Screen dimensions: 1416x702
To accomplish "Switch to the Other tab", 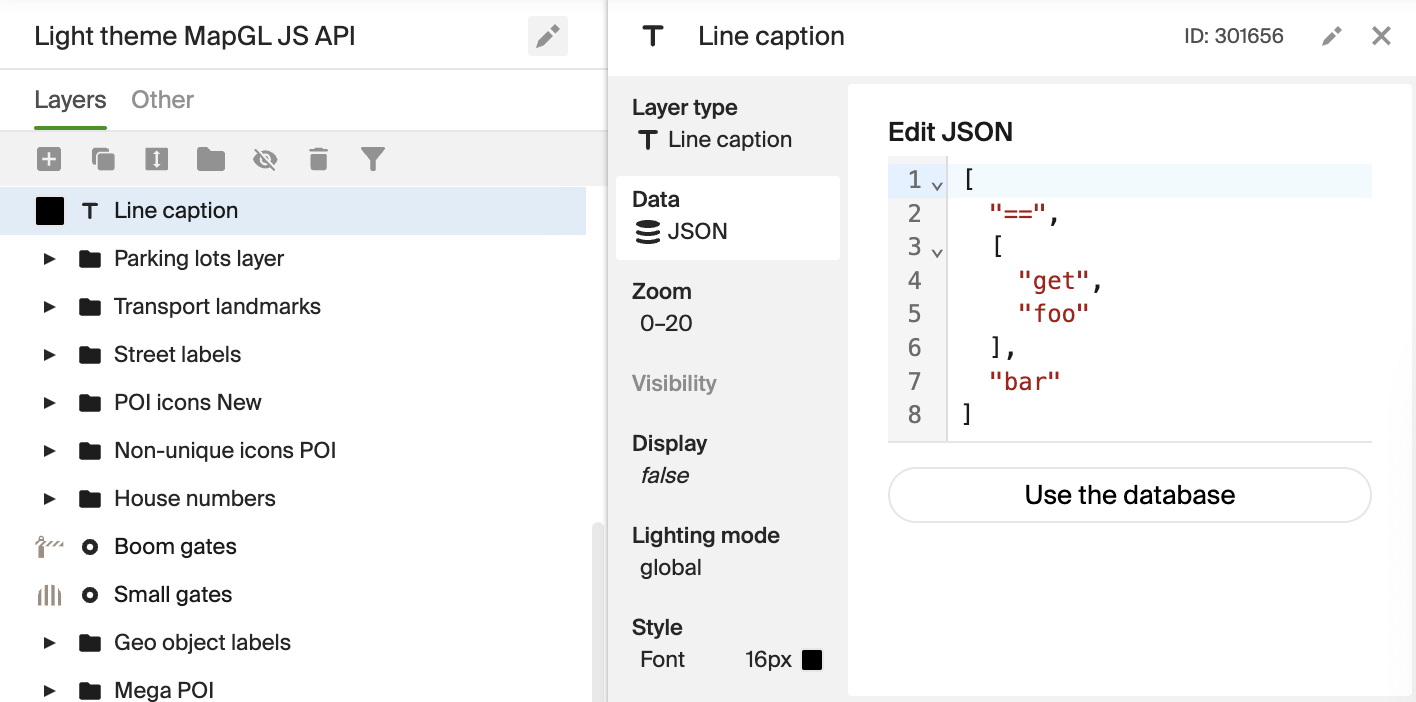I will point(162,100).
